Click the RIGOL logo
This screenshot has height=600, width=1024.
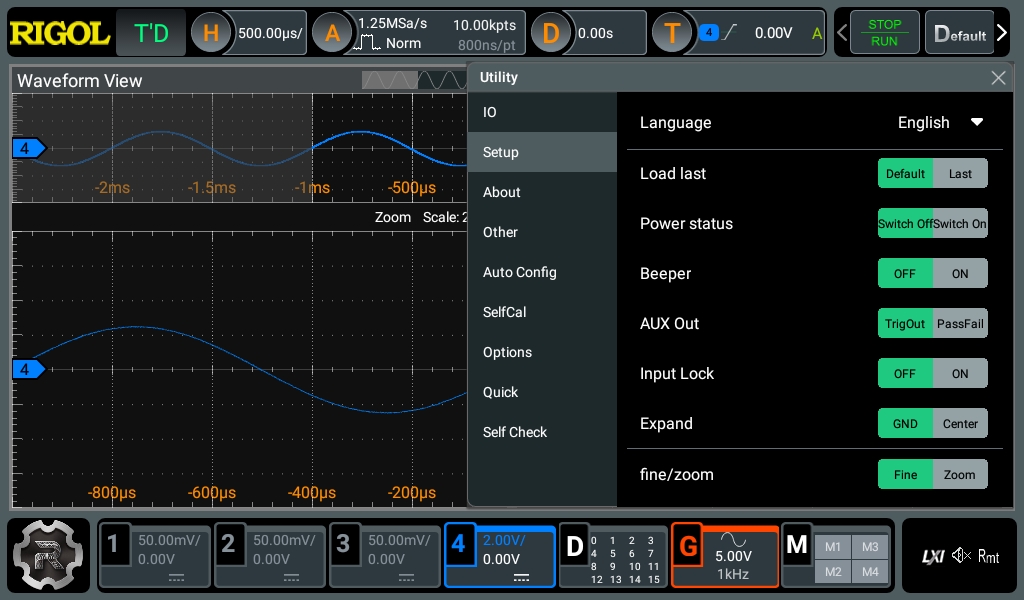tap(59, 33)
